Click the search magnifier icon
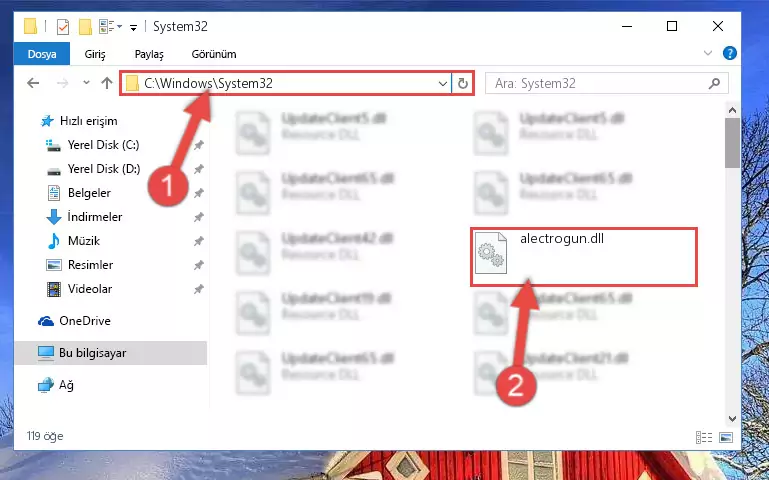The width and height of the screenshot is (769, 480). tap(715, 83)
